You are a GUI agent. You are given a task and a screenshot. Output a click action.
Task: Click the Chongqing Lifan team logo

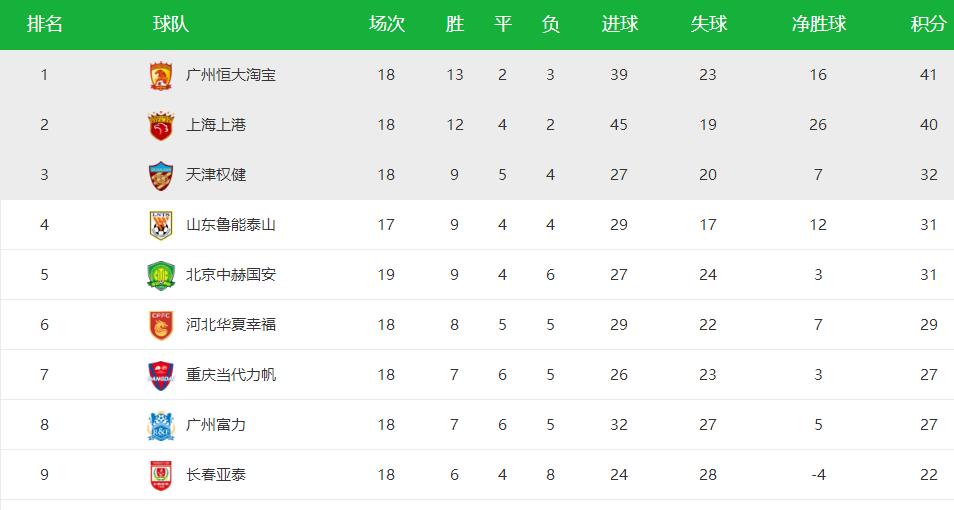coord(160,375)
